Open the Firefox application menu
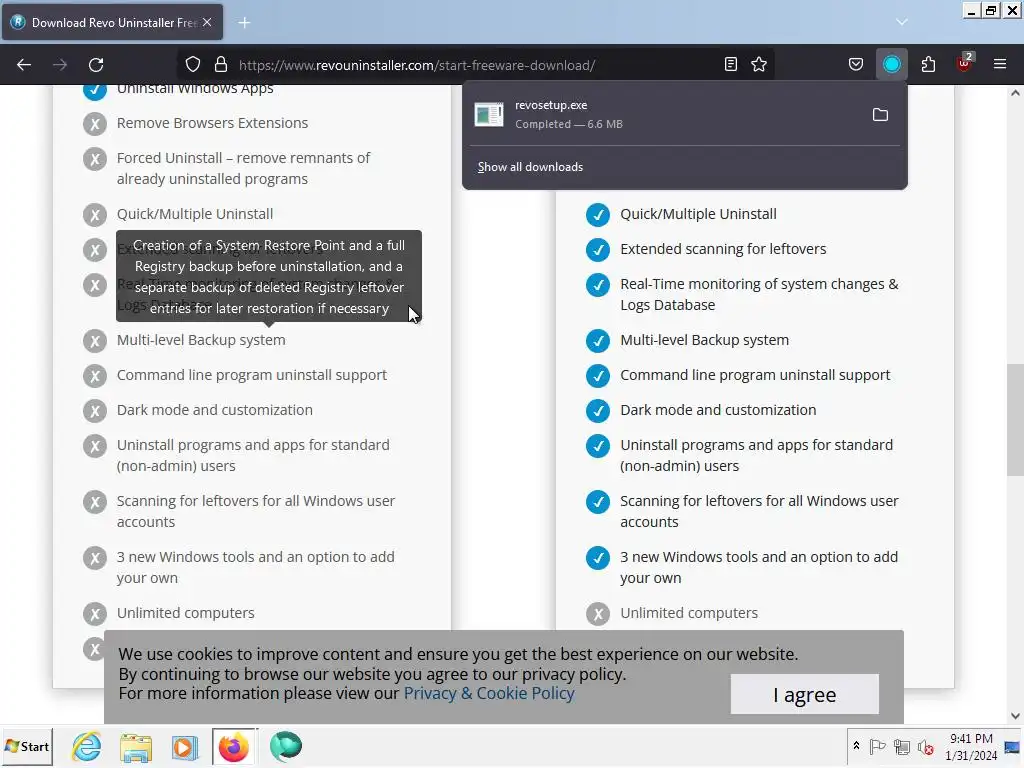Screen dimensions: 1024x768 click(x=1000, y=65)
